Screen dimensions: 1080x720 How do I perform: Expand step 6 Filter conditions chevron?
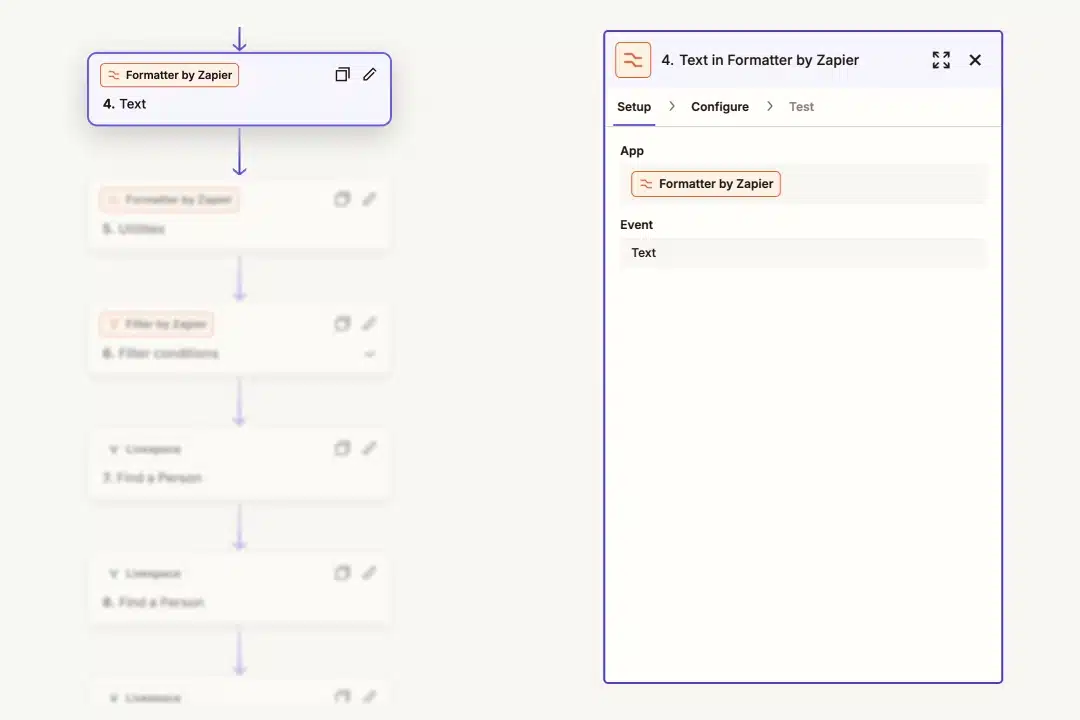370,354
